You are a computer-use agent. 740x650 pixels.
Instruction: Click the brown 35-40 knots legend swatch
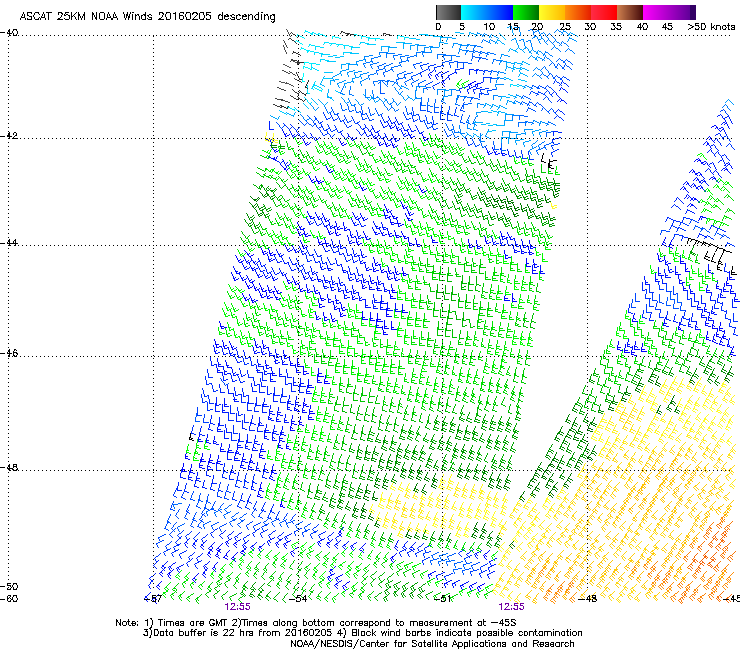click(630, 12)
